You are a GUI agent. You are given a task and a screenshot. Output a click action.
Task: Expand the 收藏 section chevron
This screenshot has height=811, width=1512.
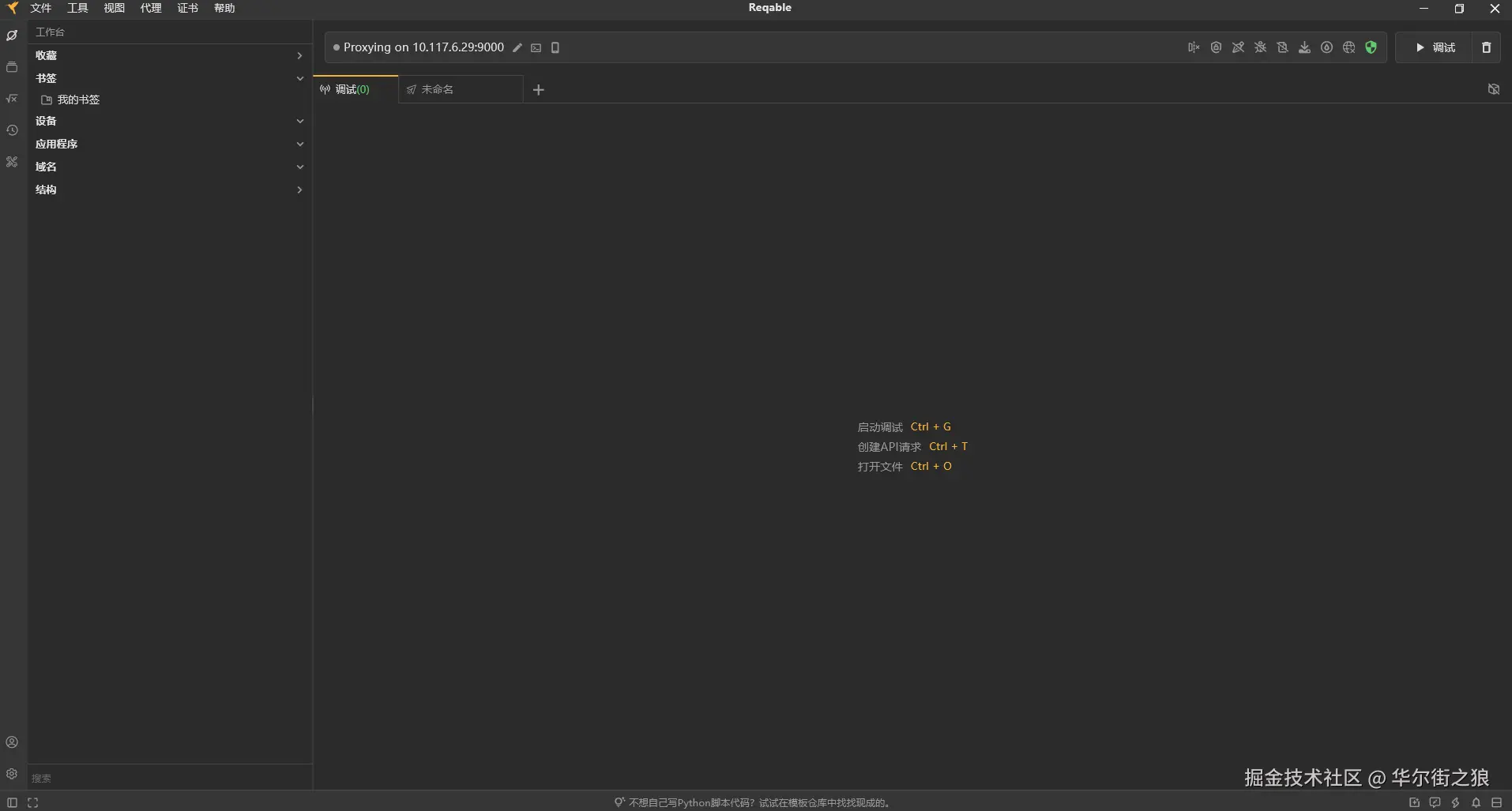pyautogui.click(x=299, y=55)
